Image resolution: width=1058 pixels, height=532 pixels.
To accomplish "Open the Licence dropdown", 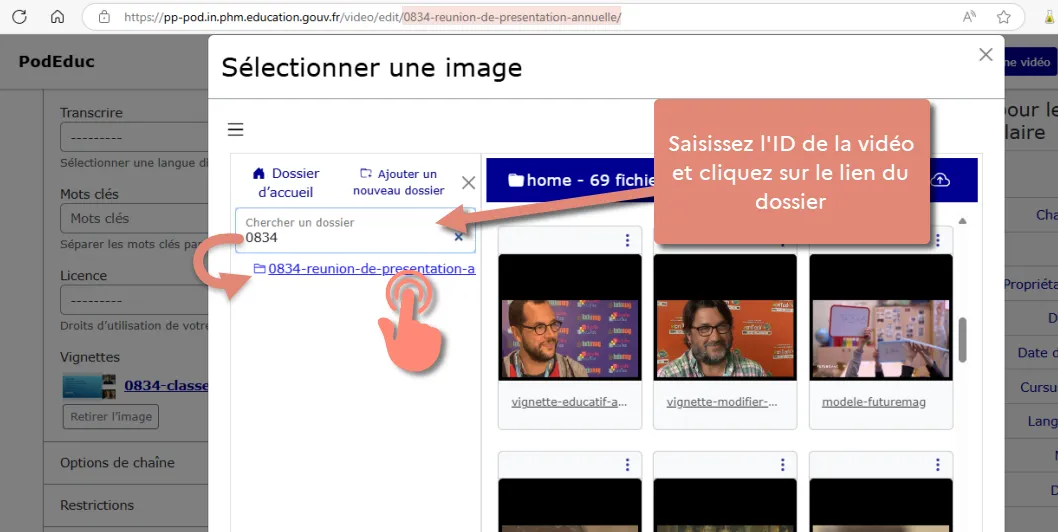I will [x=134, y=300].
